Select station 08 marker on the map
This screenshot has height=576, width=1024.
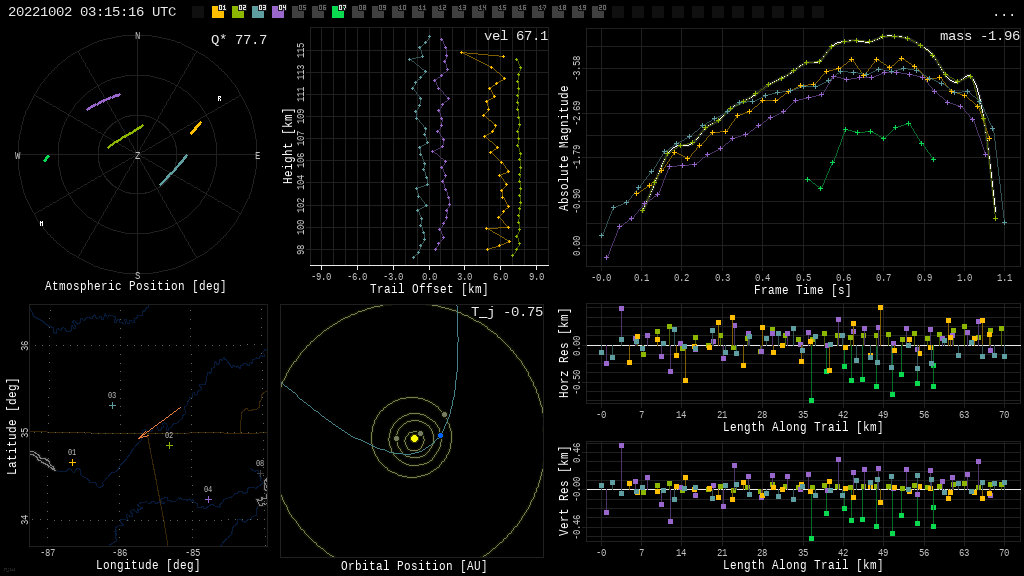(x=261, y=473)
